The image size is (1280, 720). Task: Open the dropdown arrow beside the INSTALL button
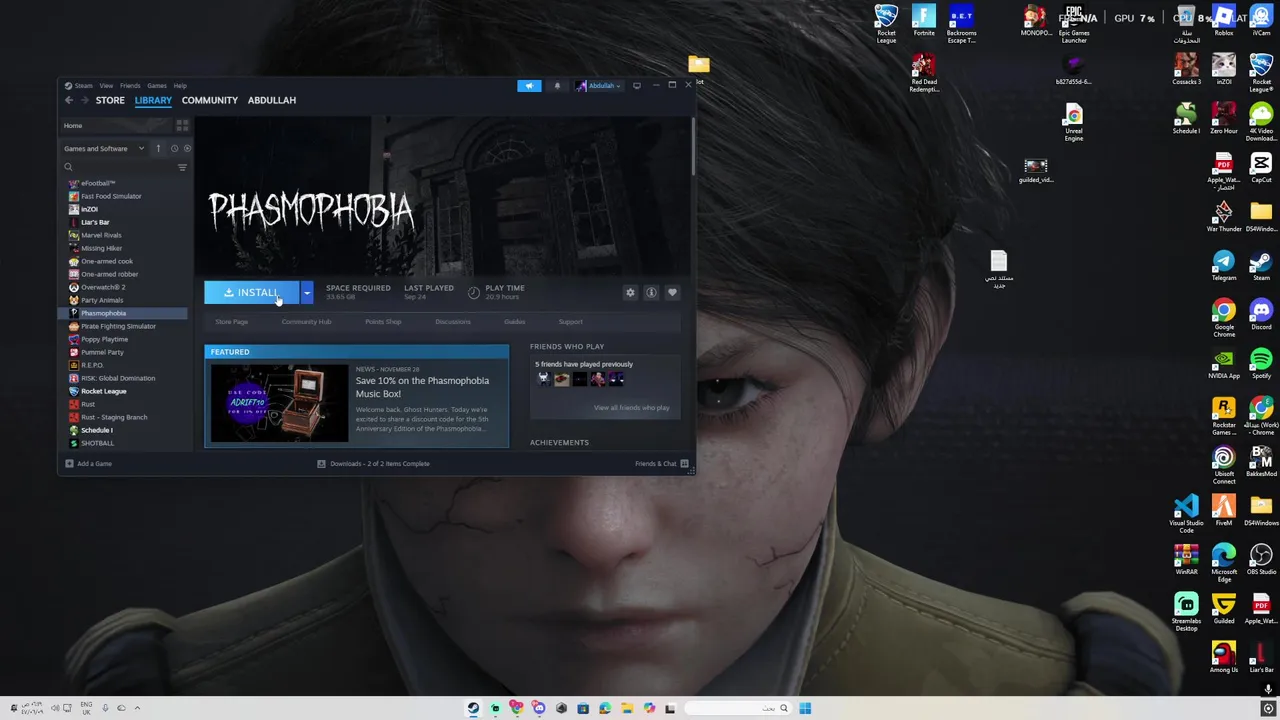(x=307, y=292)
